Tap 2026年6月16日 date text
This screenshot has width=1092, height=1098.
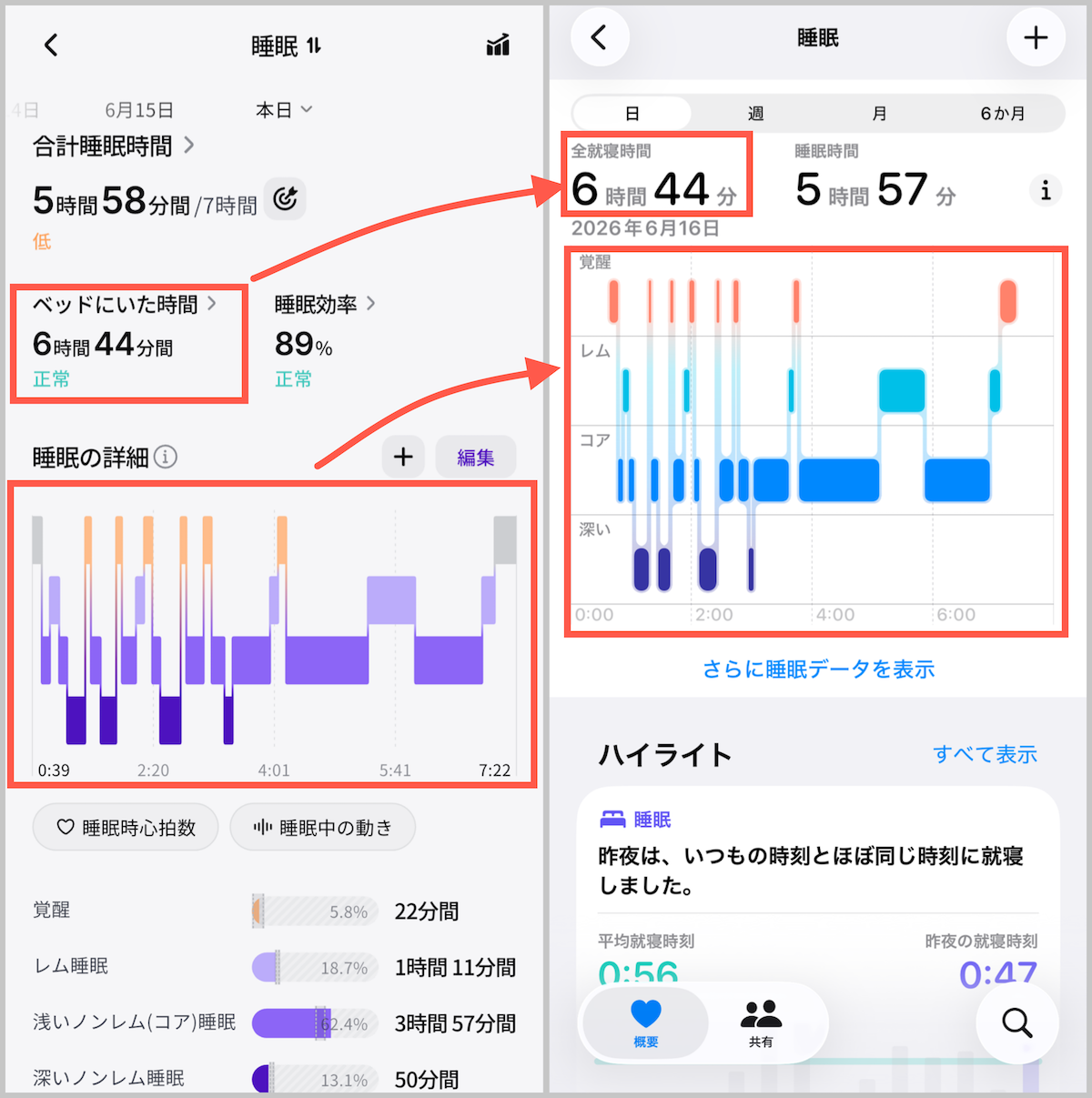point(645,228)
